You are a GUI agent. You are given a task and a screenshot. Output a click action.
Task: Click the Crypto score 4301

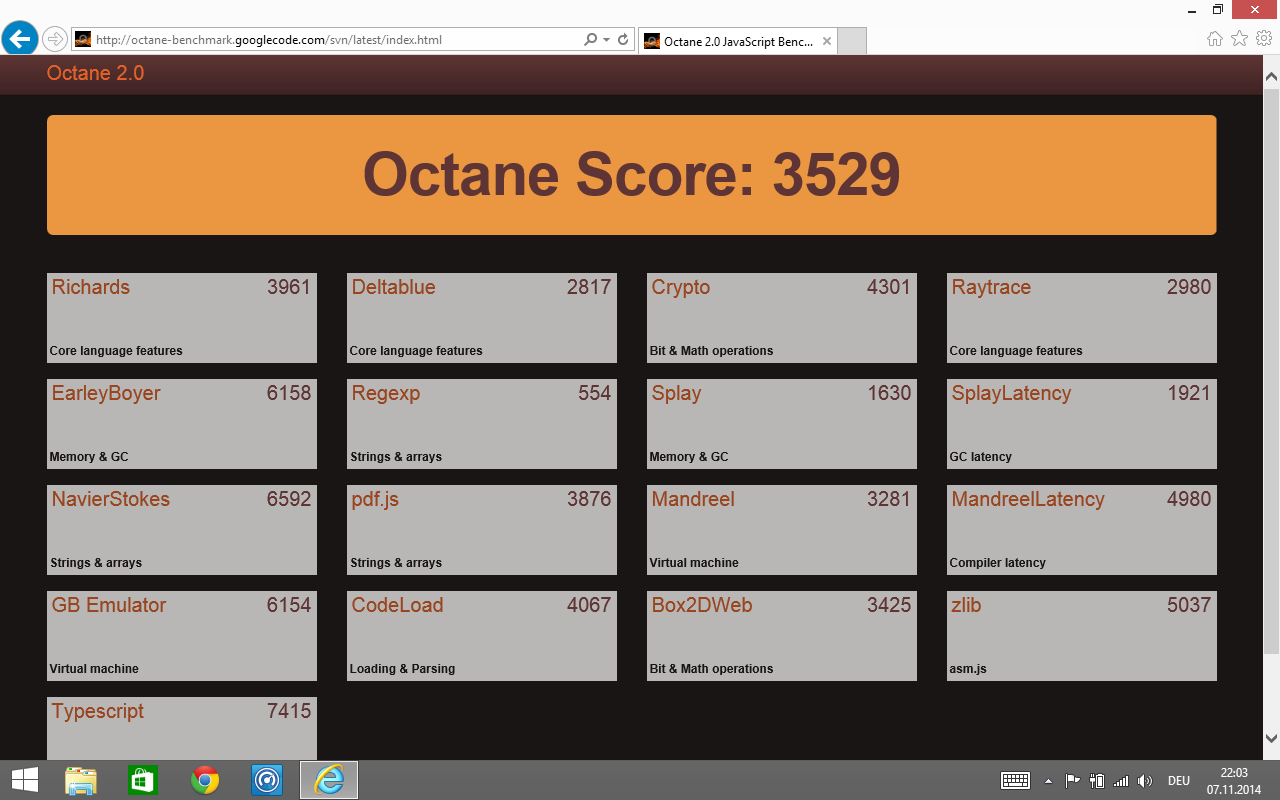889,287
